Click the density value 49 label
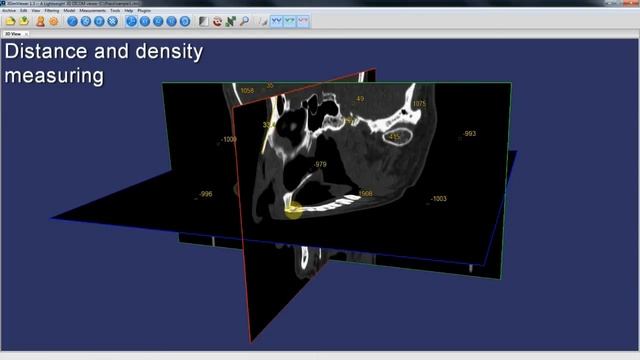The height and width of the screenshot is (360, 640). [x=360, y=99]
